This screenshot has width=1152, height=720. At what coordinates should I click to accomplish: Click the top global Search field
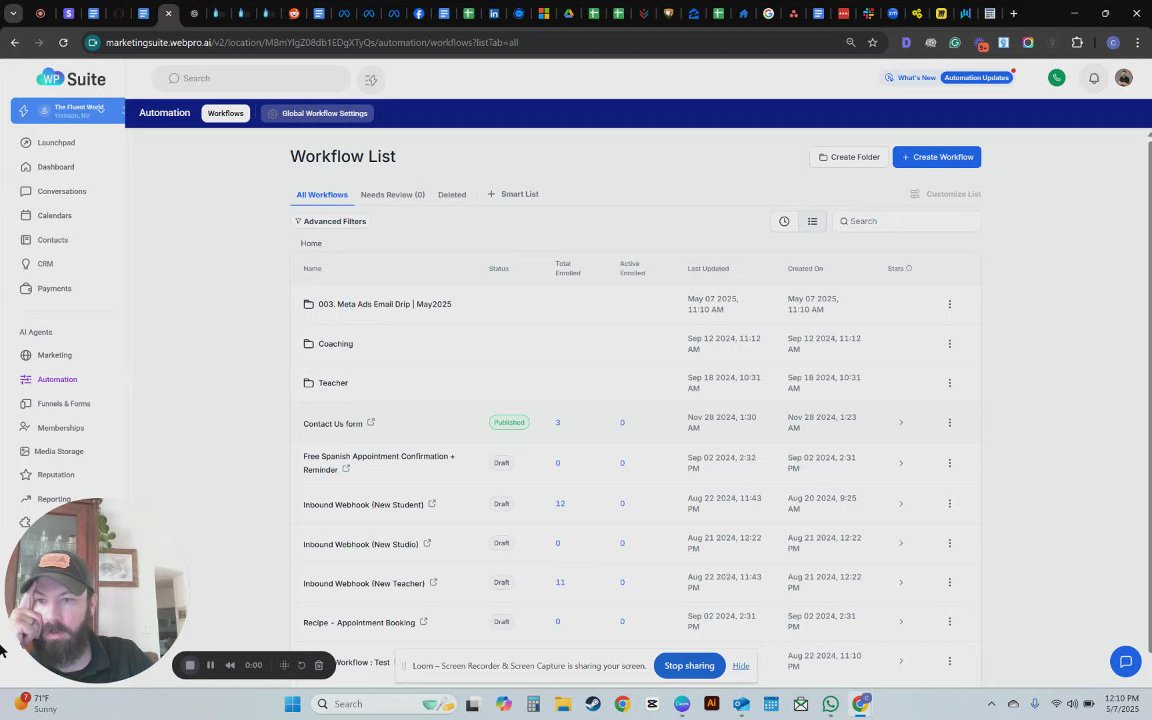tap(251, 79)
